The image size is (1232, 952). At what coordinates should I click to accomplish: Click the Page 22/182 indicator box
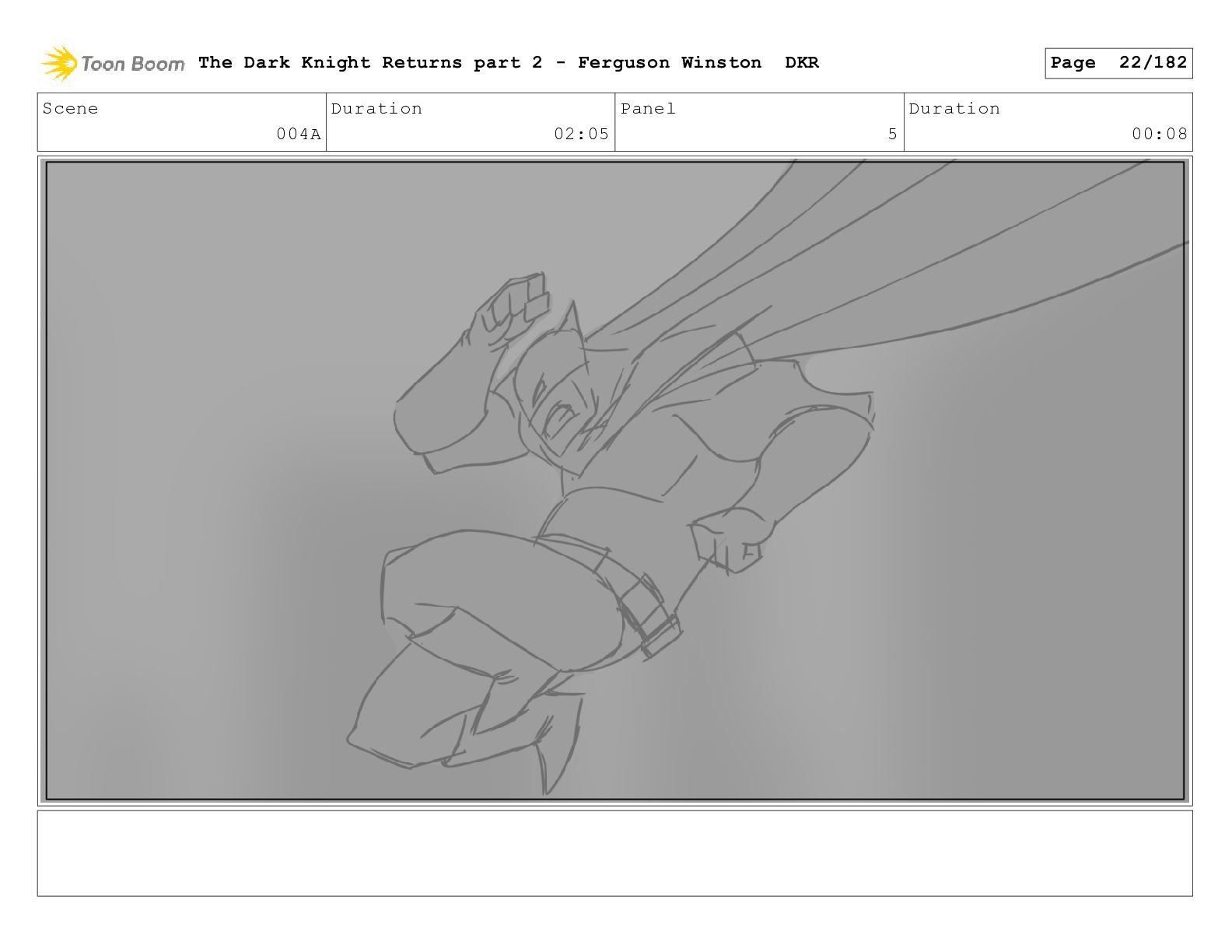pos(1118,63)
